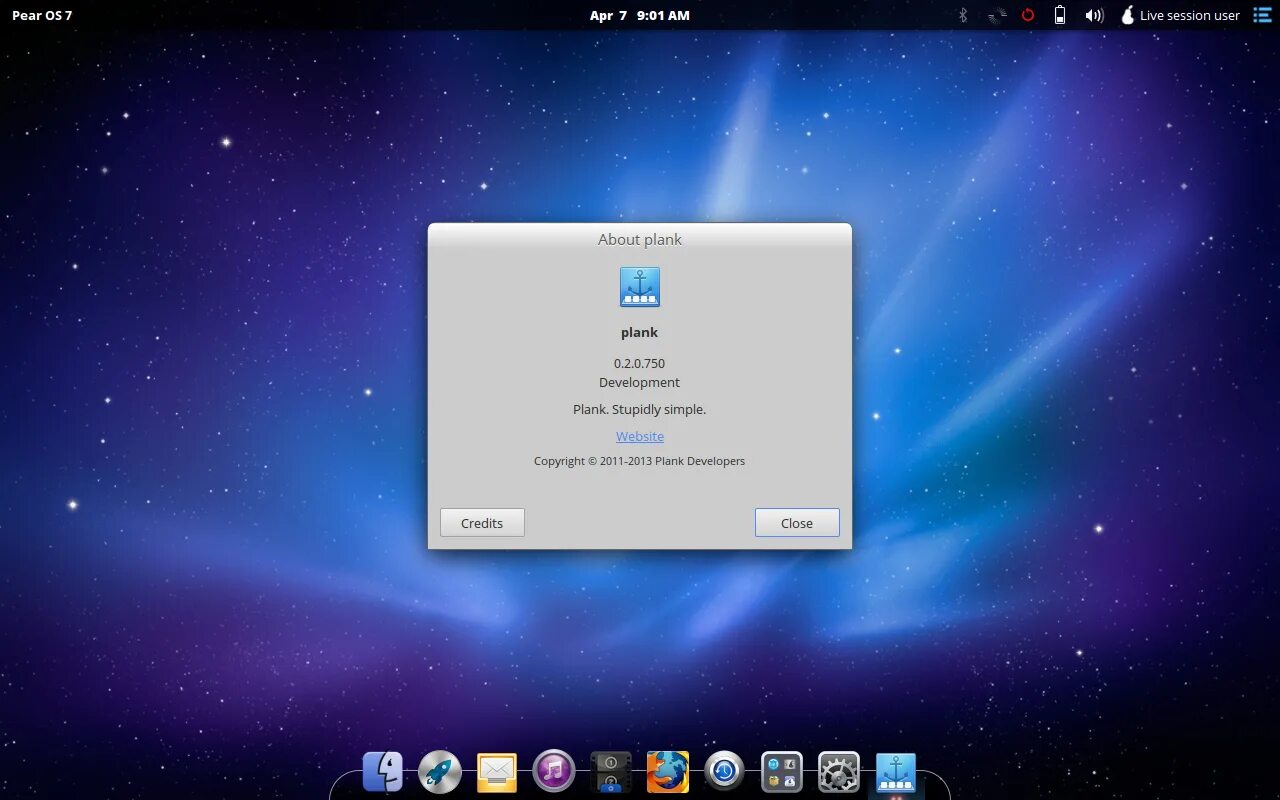Open the volume speaker indicator
1280x800 pixels.
click(1094, 15)
